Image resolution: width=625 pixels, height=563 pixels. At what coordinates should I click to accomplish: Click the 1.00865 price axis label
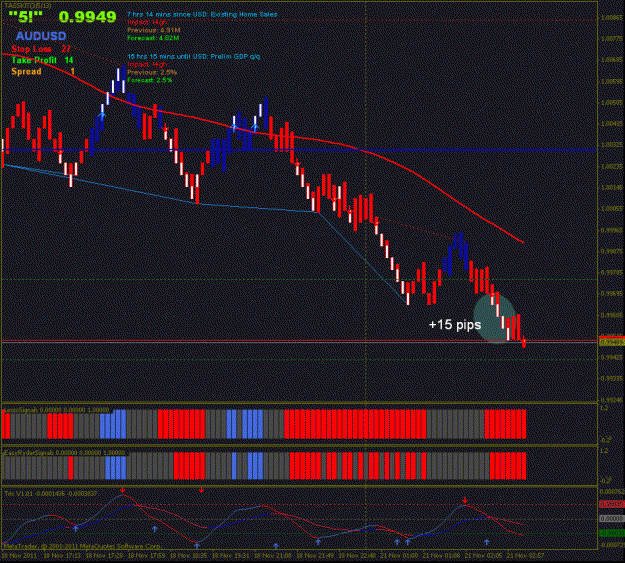point(612,18)
